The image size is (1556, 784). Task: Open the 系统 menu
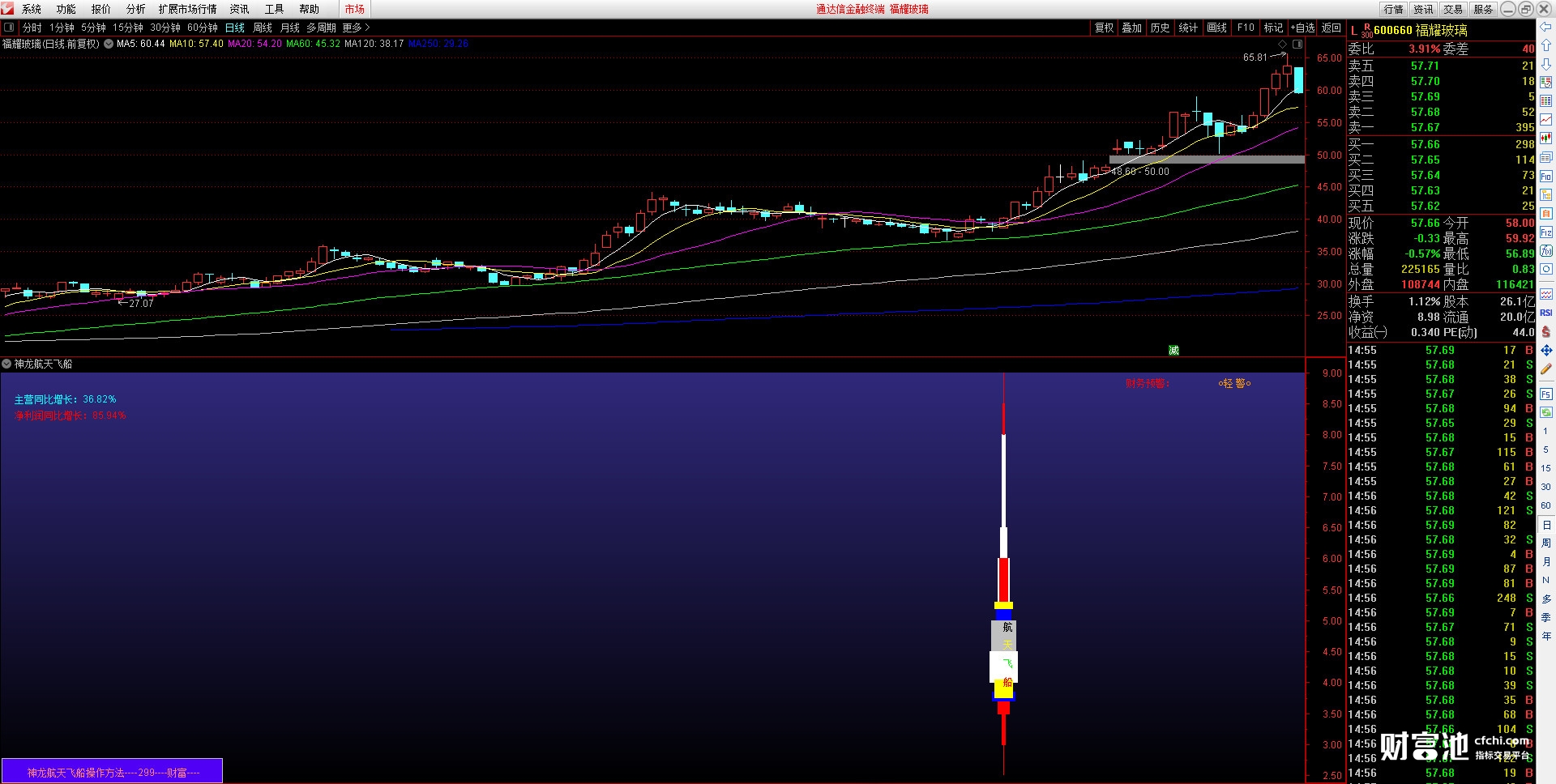(32, 9)
